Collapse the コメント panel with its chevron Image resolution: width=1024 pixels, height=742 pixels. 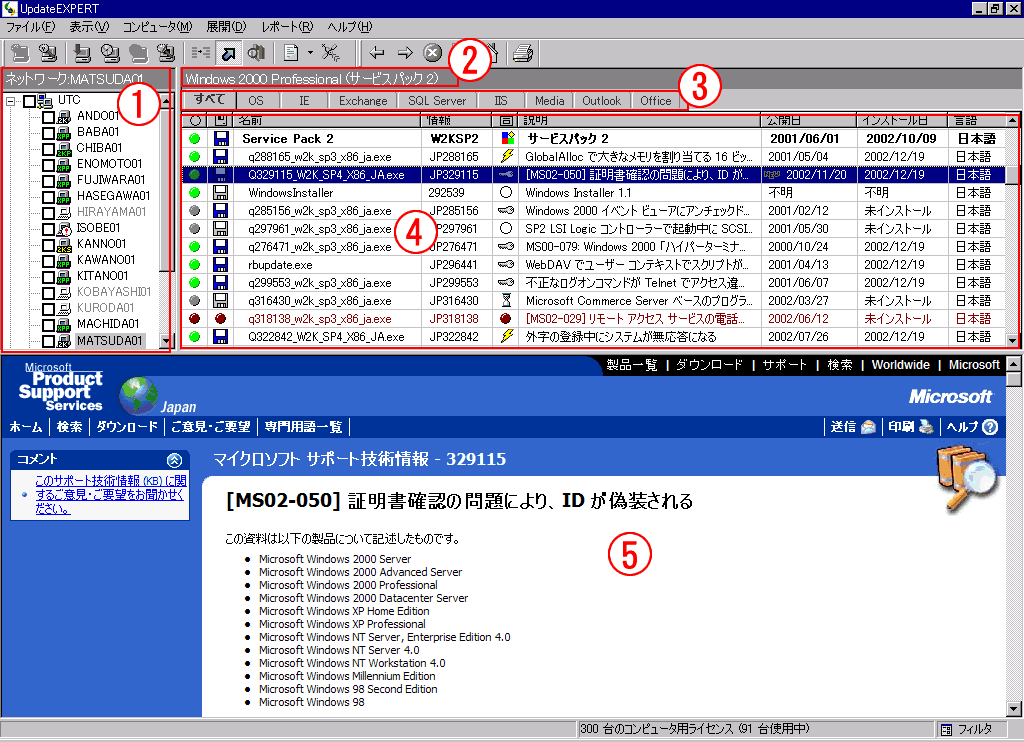coord(174,460)
